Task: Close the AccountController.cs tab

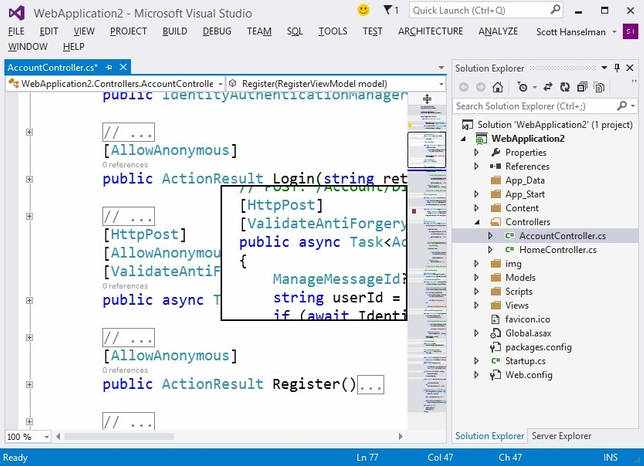Action: coord(123,67)
